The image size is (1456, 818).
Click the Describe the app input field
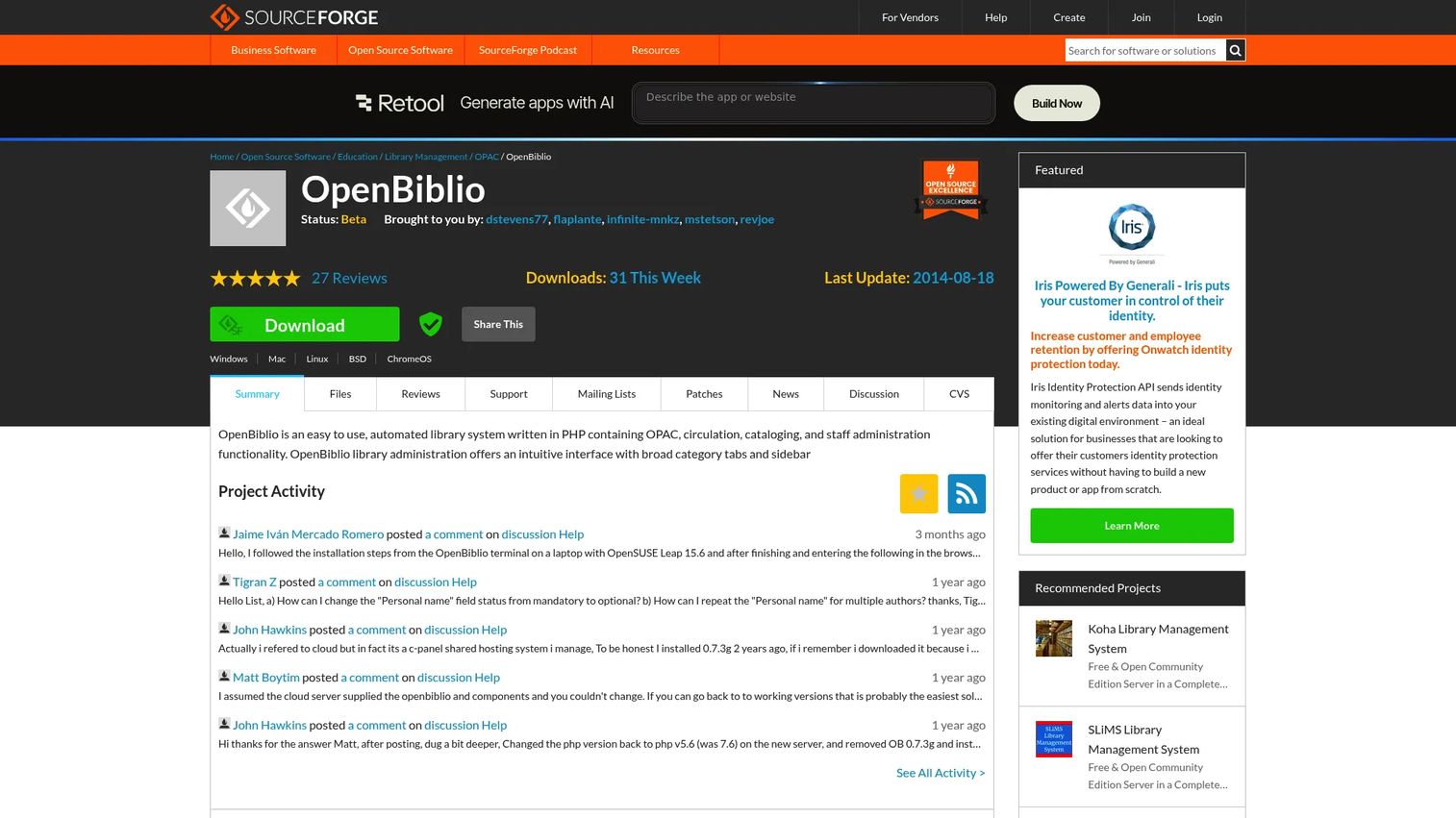(x=814, y=103)
